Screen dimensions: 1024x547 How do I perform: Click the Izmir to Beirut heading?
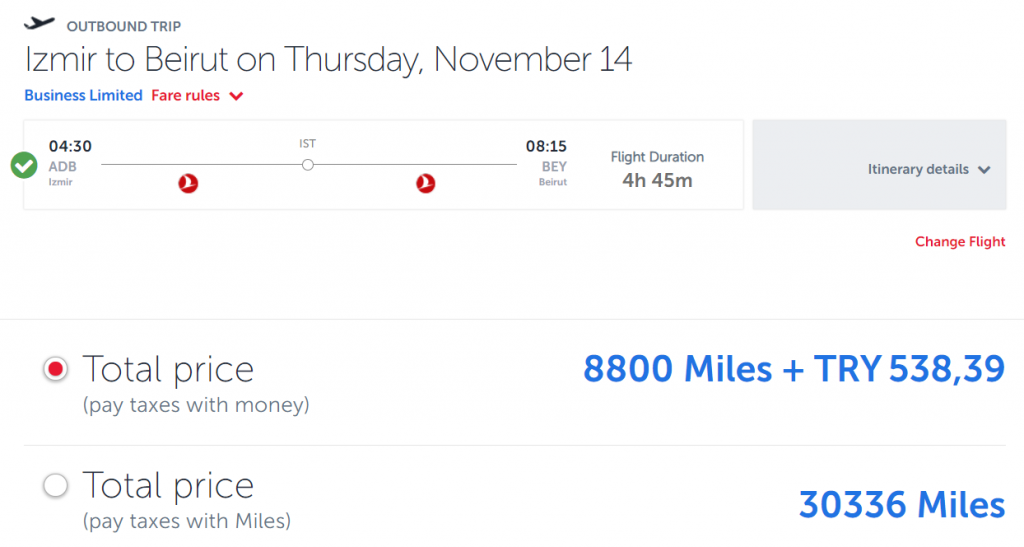328,59
